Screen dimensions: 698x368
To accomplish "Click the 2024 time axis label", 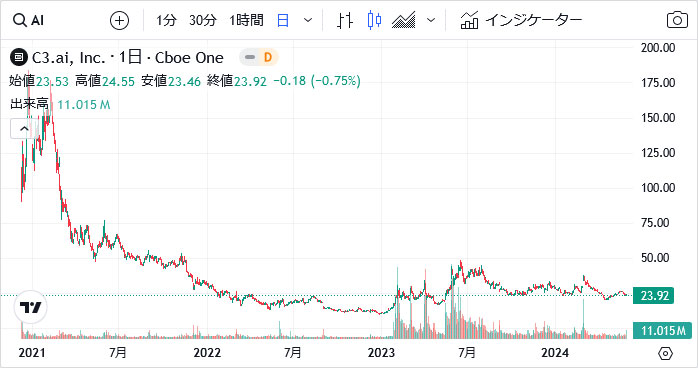I will click(555, 353).
